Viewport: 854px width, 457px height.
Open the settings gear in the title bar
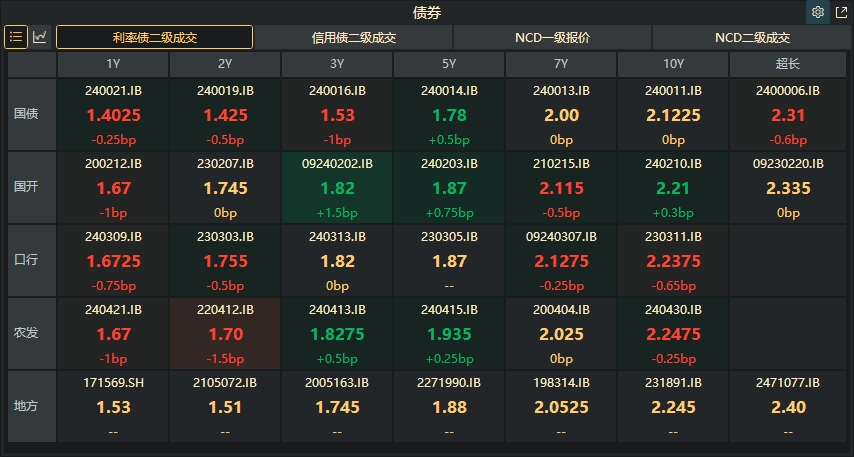(818, 13)
